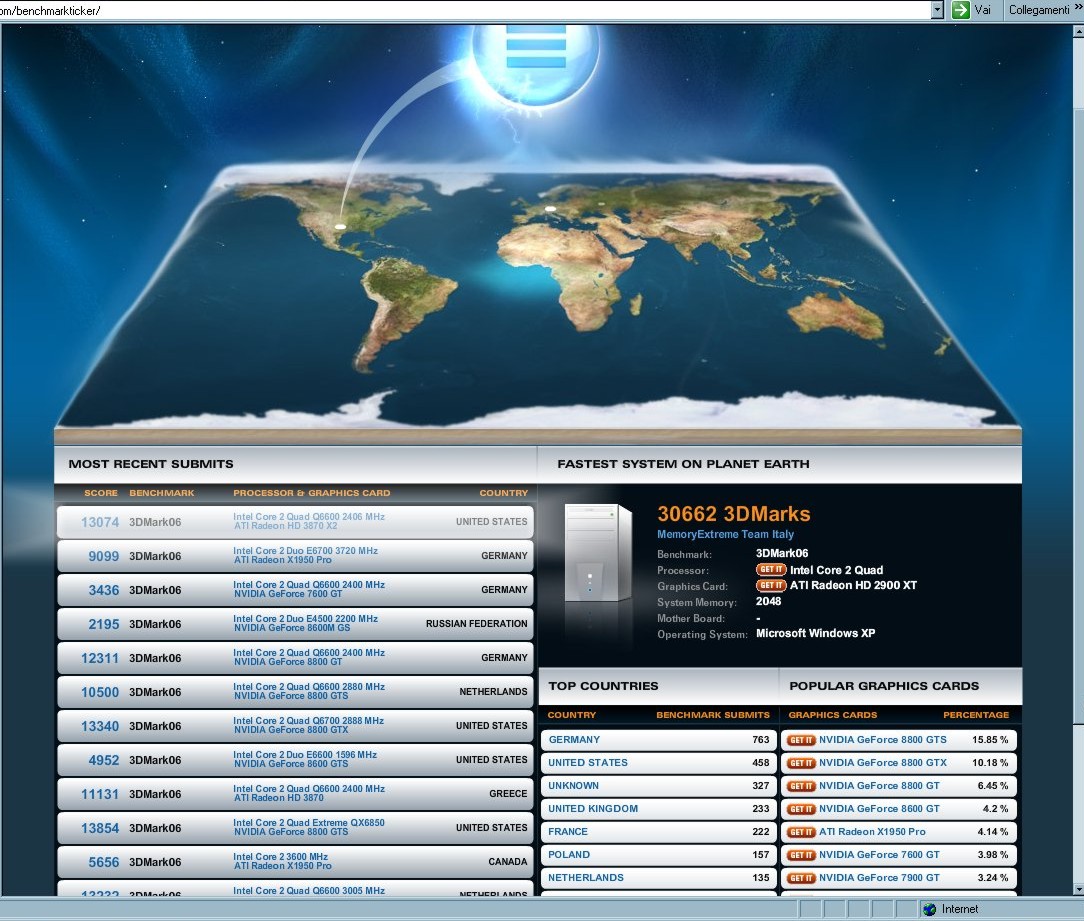Click GET IT badge for popular card GeForce 8800 GT
The image size is (1084, 921).
801,786
